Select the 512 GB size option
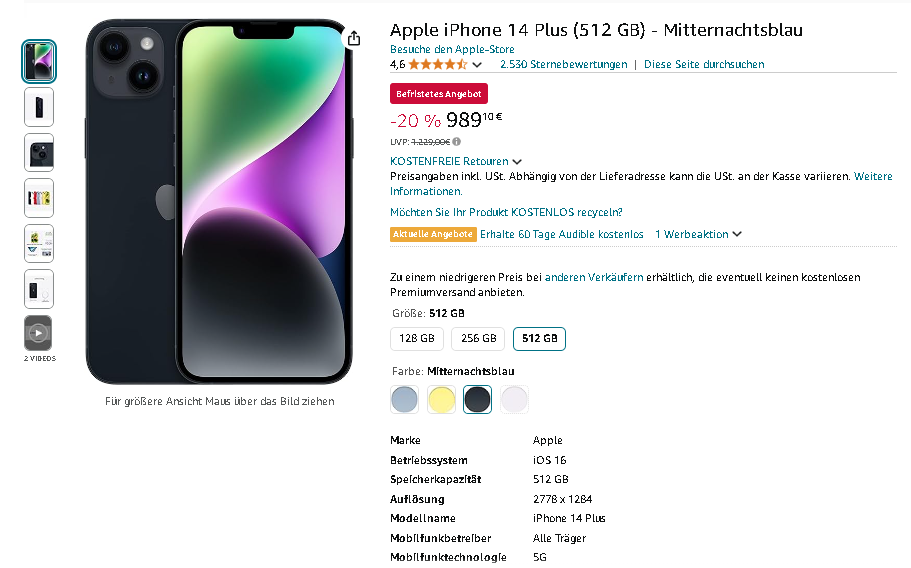This screenshot has height=568, width=911. (x=539, y=339)
